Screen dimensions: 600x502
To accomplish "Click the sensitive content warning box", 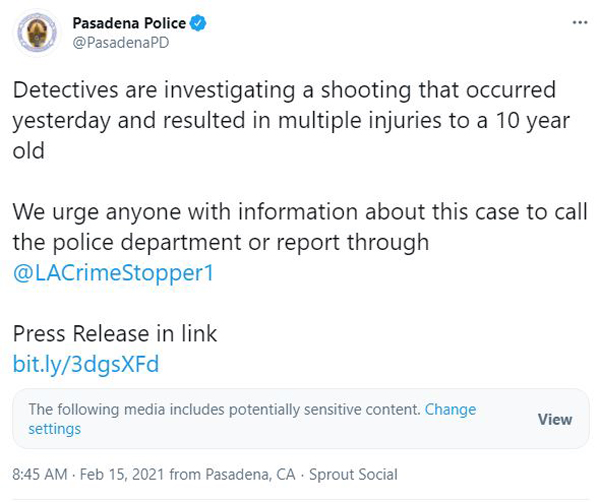I will tap(301, 419).
